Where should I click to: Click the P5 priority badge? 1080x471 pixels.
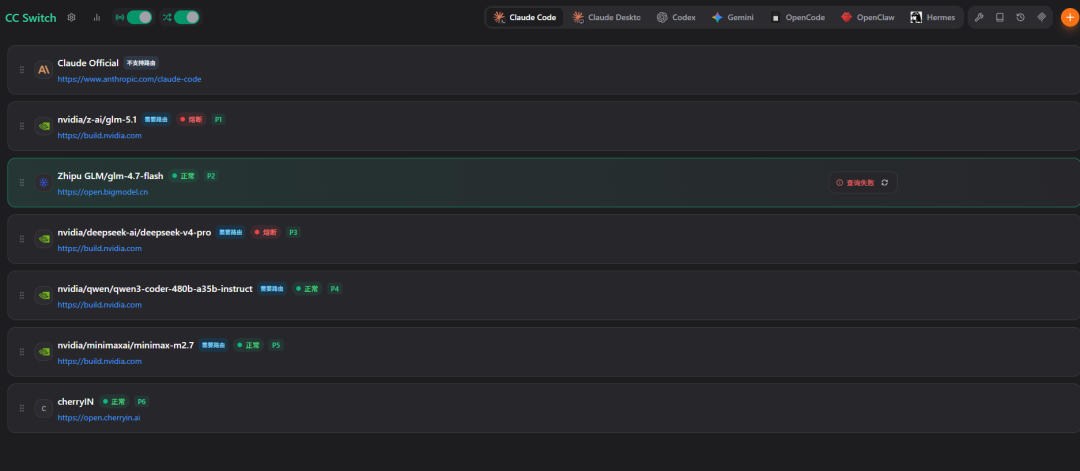coord(276,345)
